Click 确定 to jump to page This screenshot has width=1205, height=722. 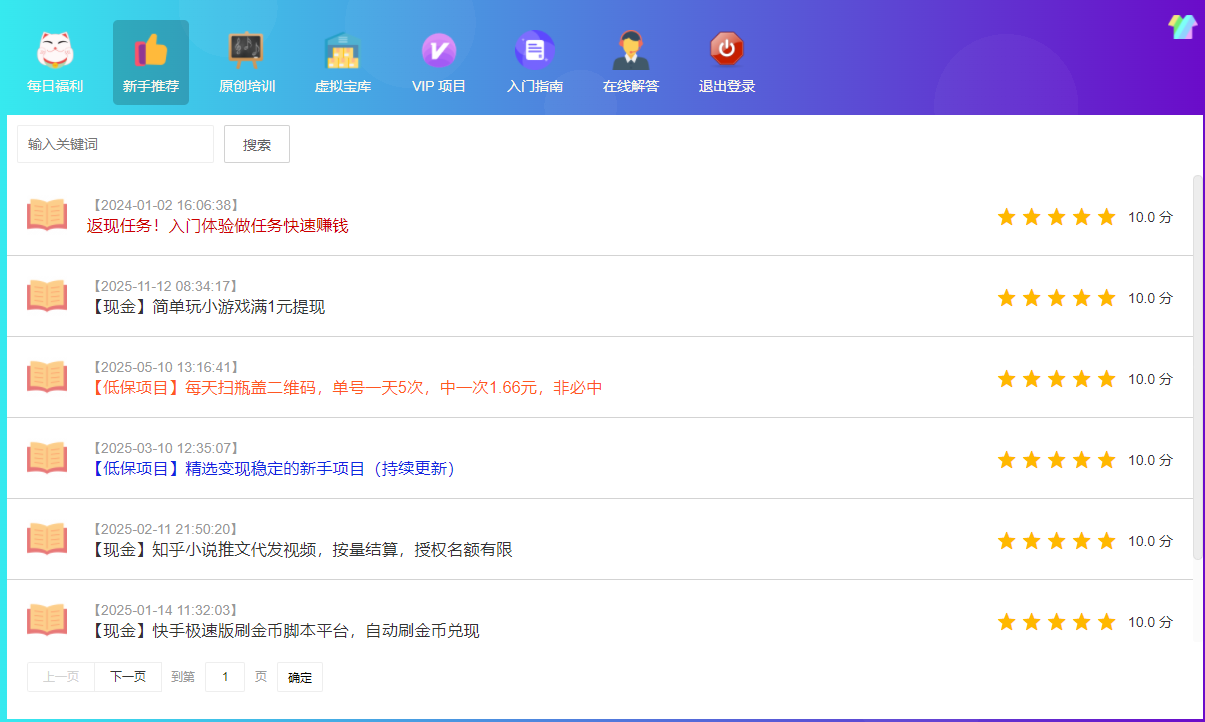click(299, 677)
